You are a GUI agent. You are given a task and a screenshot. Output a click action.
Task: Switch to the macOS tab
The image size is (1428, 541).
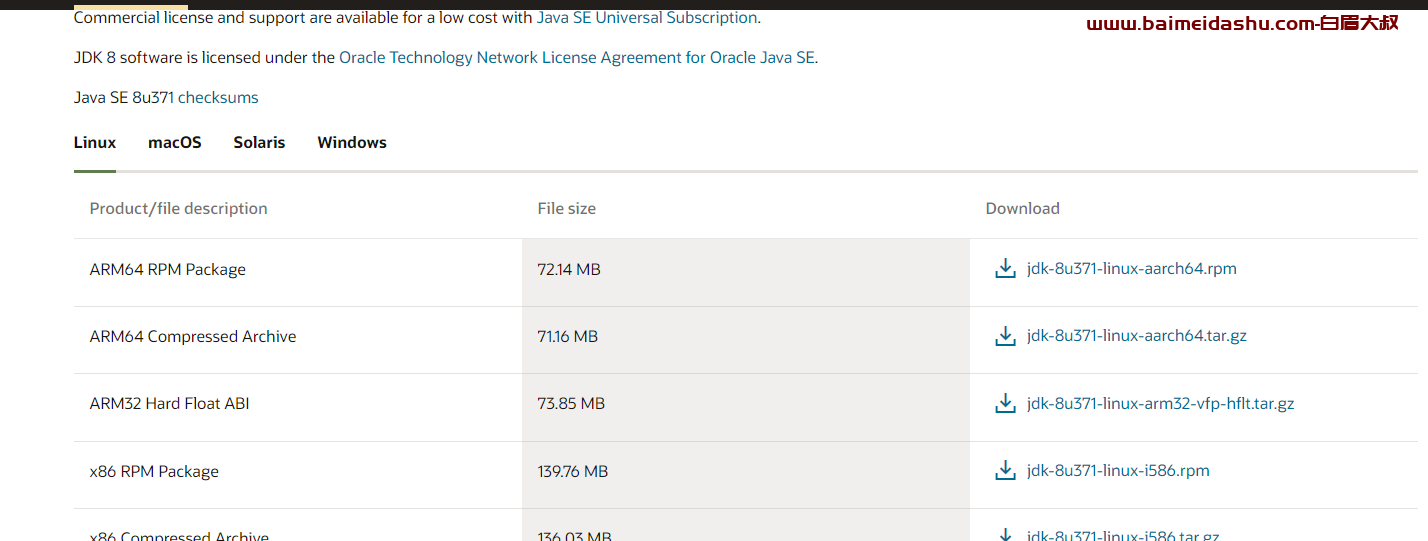coord(175,142)
